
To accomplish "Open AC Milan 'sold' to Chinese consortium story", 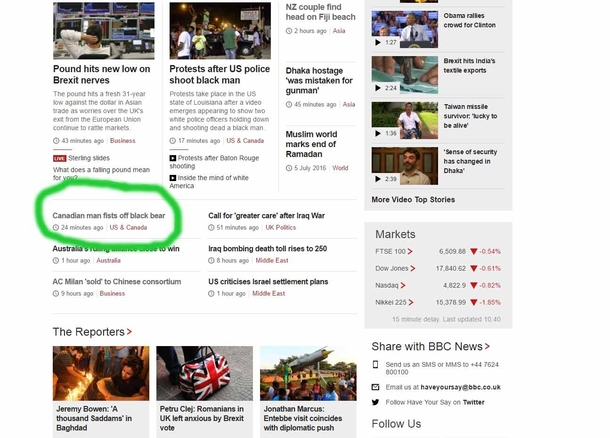I will [117, 282].
